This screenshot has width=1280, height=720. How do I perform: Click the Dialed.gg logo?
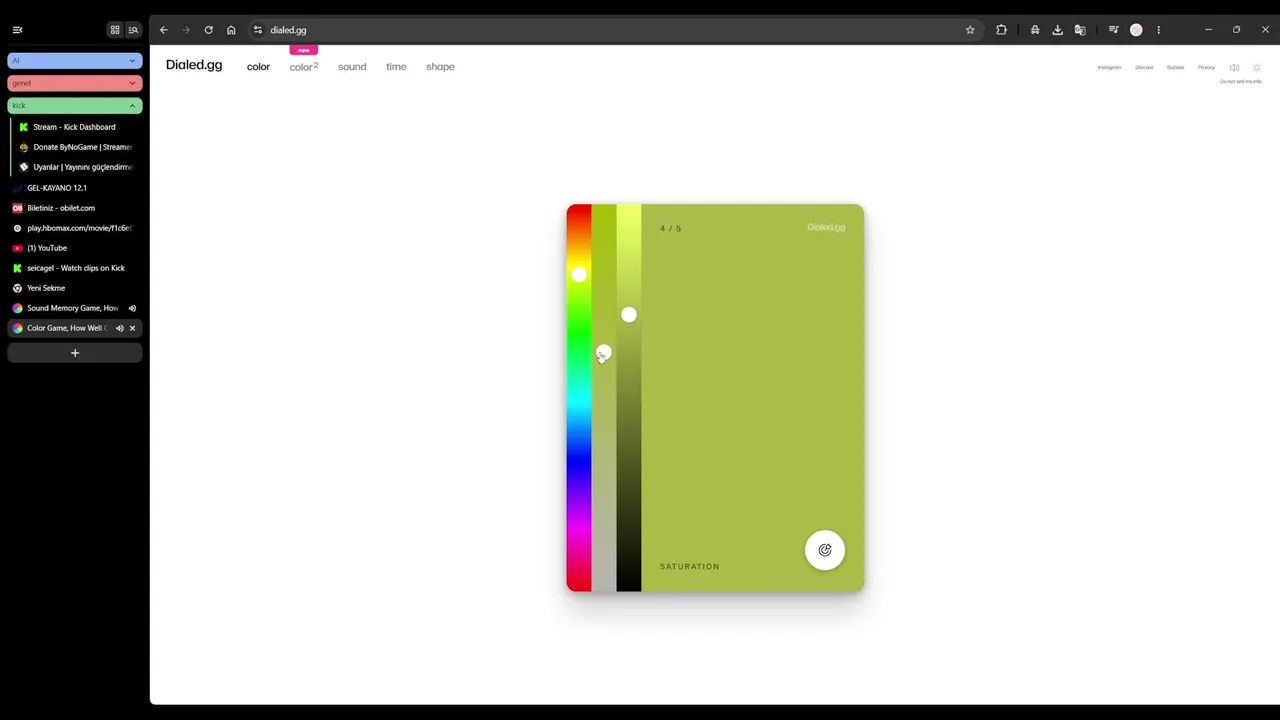(x=194, y=65)
